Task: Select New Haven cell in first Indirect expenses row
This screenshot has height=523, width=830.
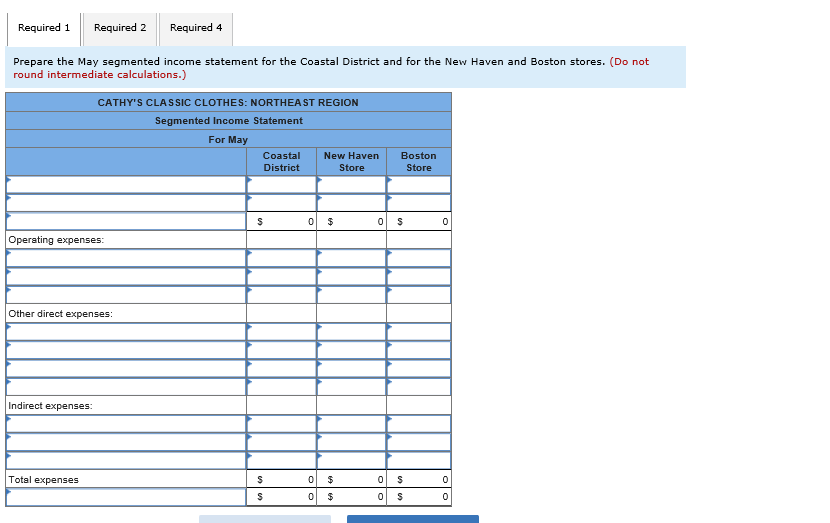Action: [351, 424]
